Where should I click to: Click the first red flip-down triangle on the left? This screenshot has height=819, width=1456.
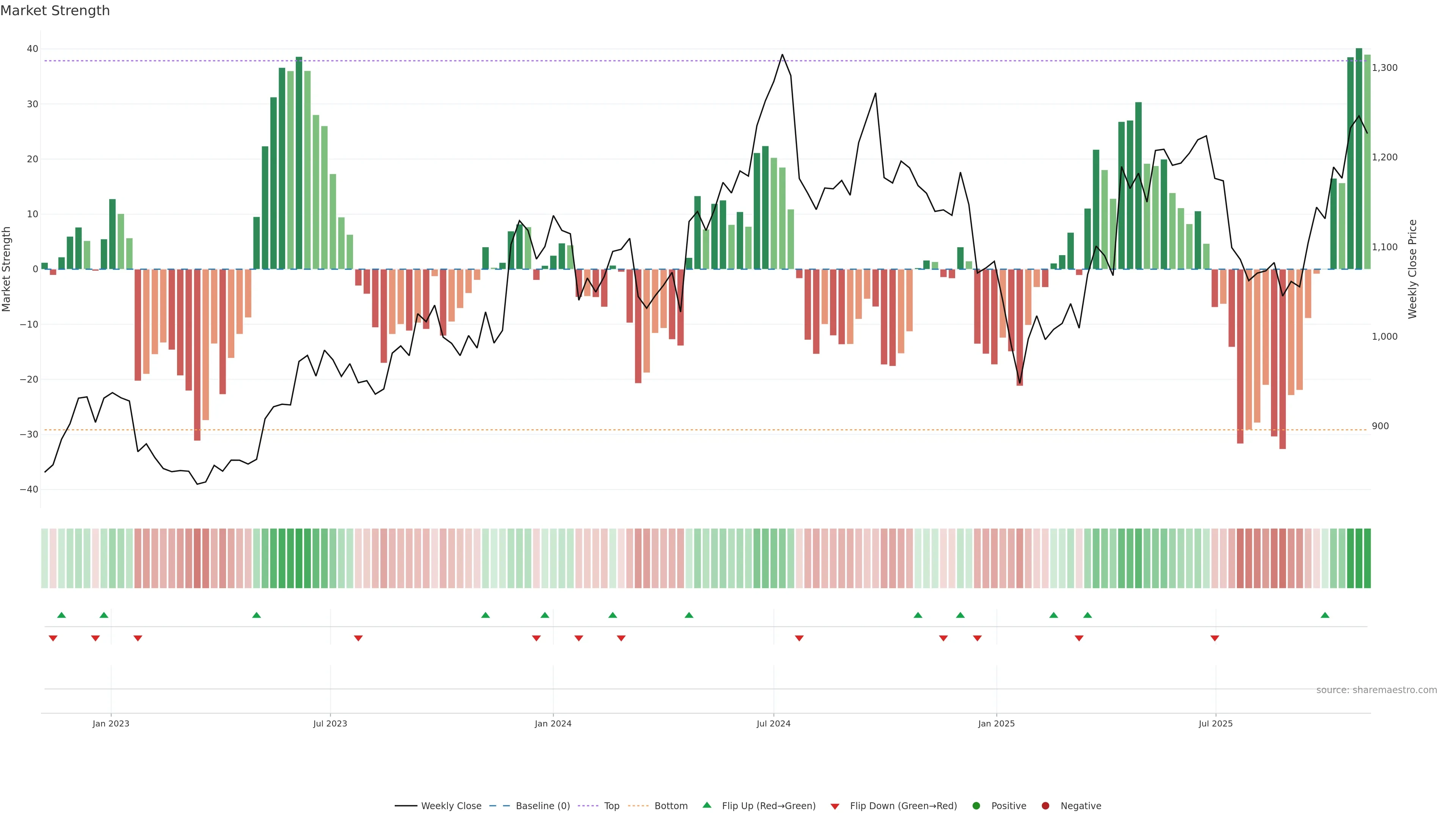click(x=53, y=638)
